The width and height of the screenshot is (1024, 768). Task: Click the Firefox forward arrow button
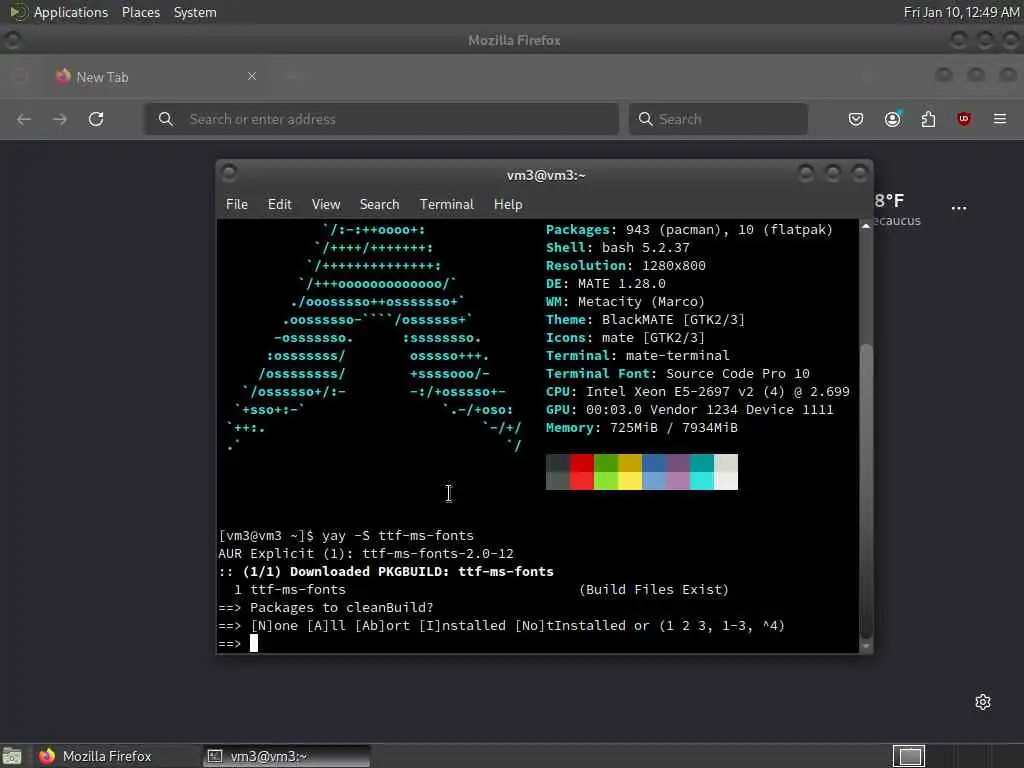point(59,119)
